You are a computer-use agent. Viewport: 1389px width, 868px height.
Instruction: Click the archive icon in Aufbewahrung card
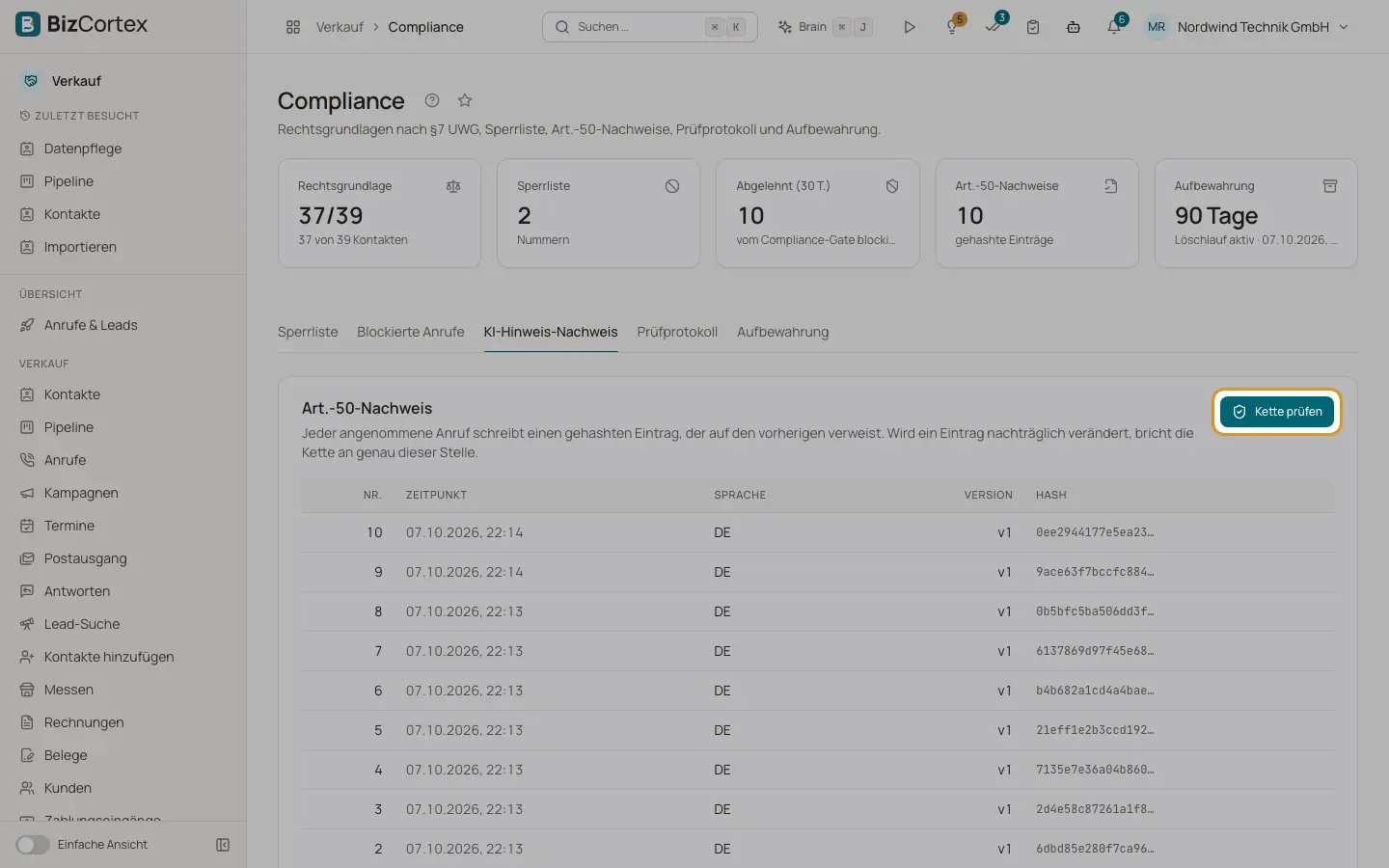[x=1330, y=186]
